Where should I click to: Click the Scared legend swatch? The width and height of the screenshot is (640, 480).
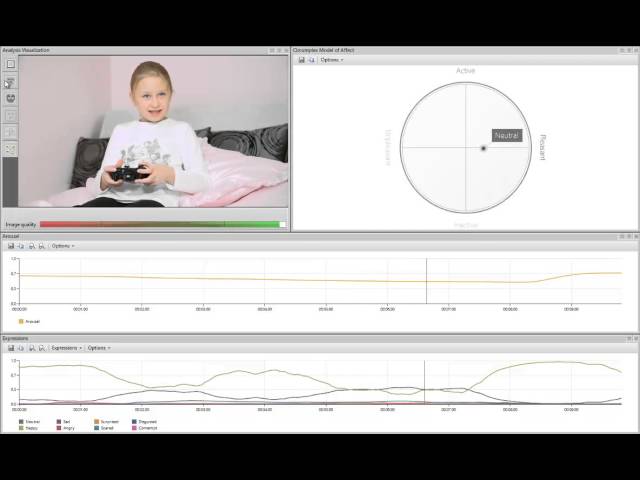97,428
